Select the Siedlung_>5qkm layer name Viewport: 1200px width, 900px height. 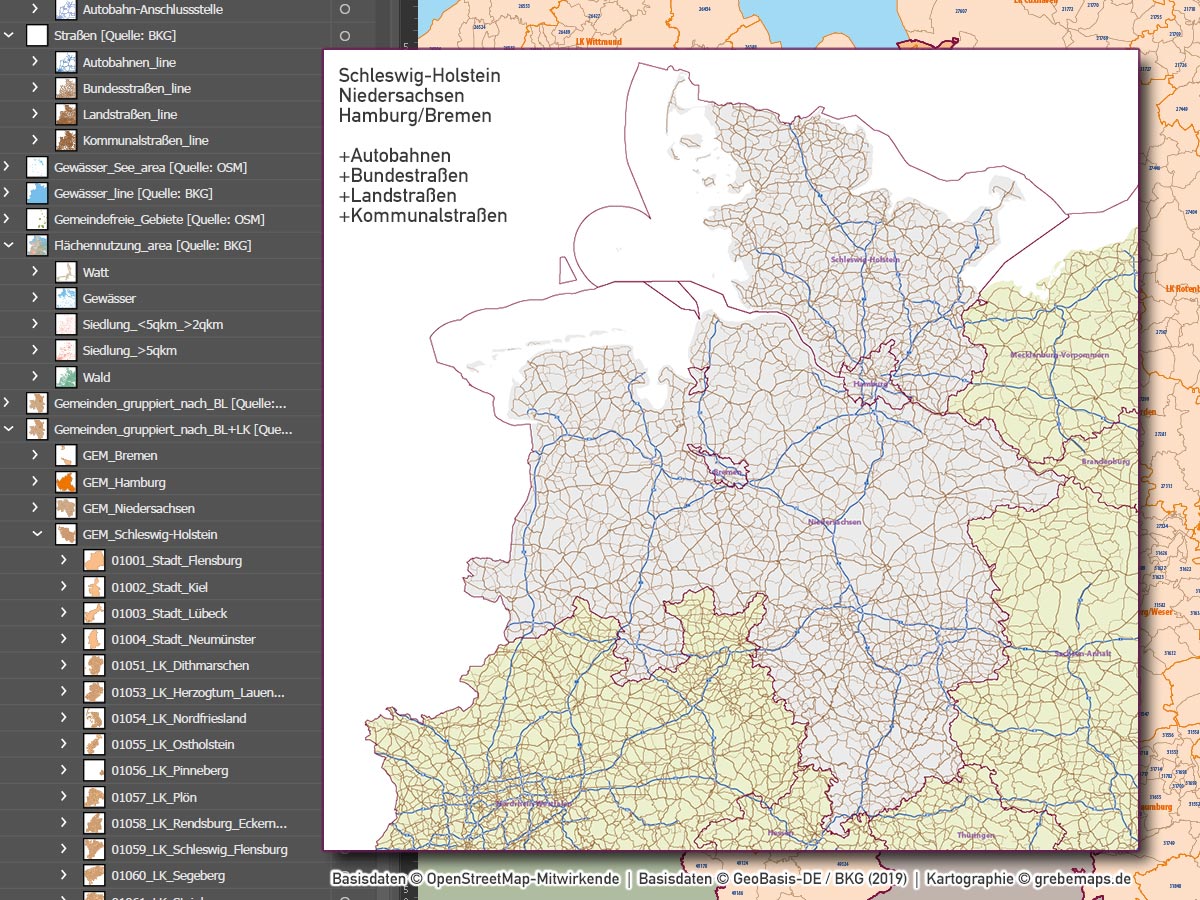[x=130, y=351]
